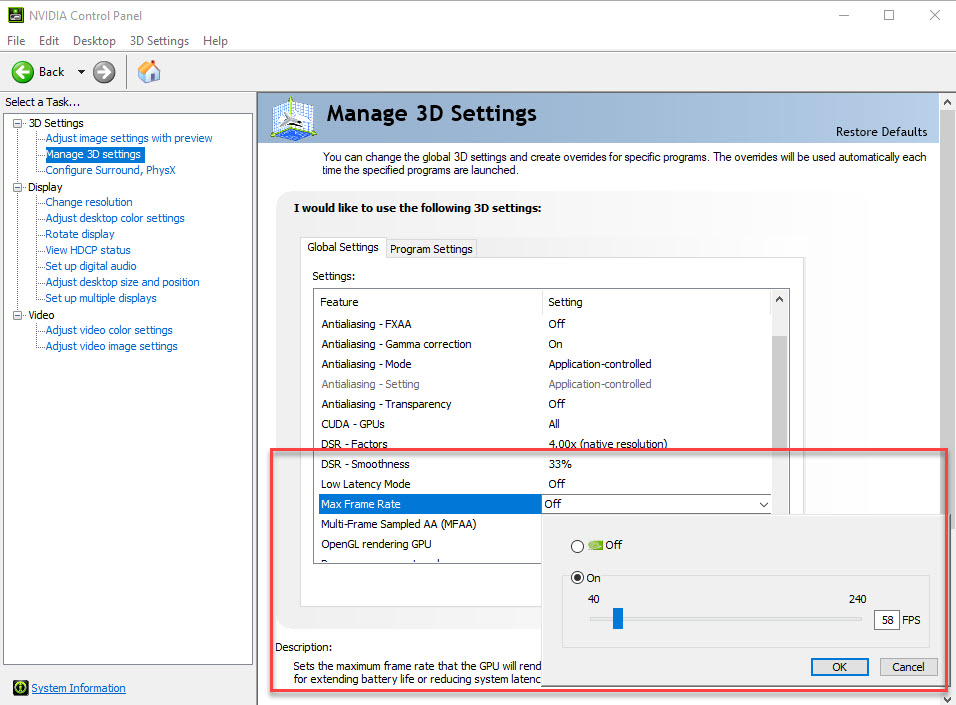Screen dimensions: 956x705
Task: Open Configure Surround, PhysX
Action: point(110,170)
